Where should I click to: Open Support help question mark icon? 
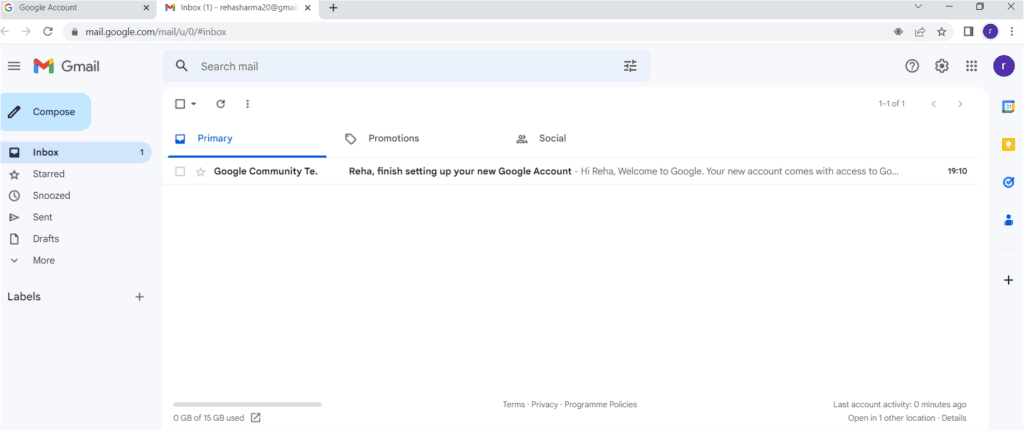pos(912,66)
